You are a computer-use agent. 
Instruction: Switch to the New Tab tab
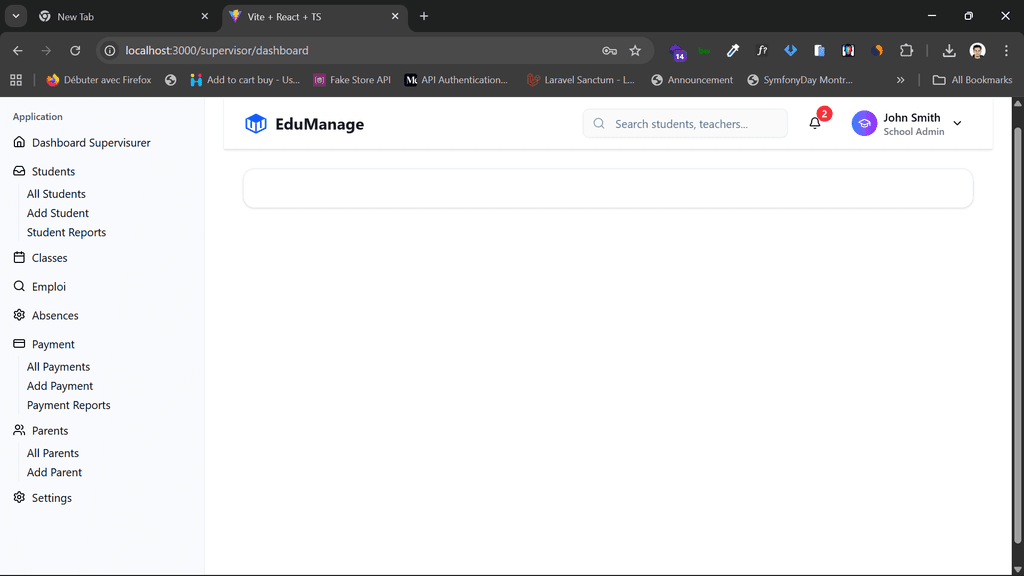pos(123,16)
